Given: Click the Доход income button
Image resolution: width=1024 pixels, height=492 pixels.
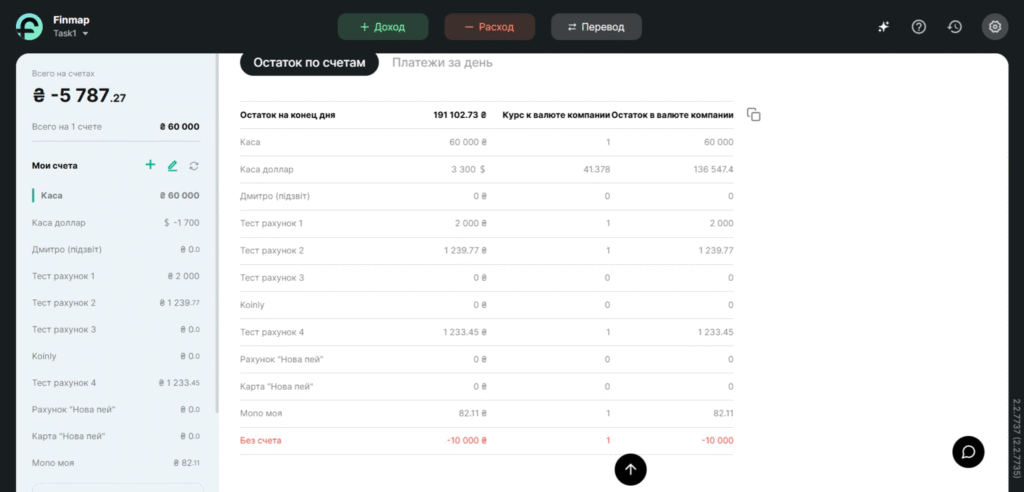Looking at the screenshot, I should coord(383,27).
